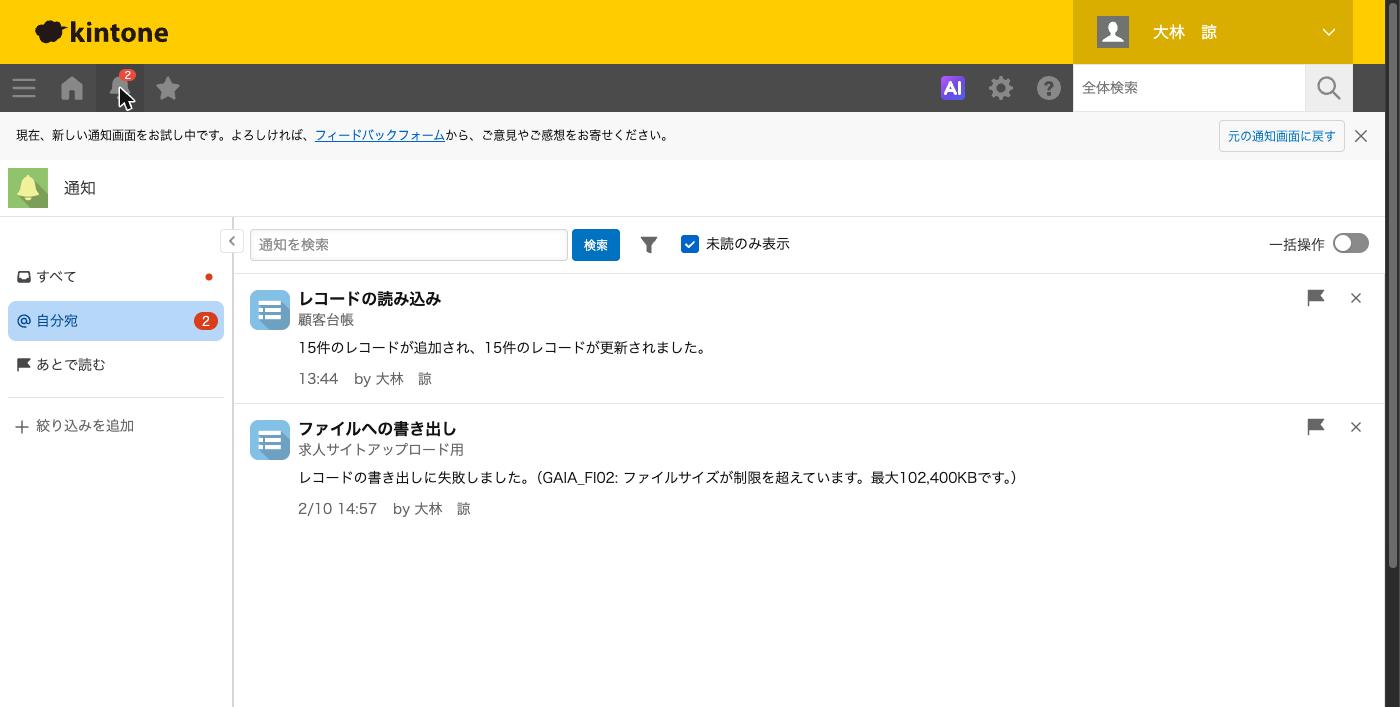Flag the レコードの読み込み notification for later
Viewport: 1400px width, 707px height.
point(1316,297)
